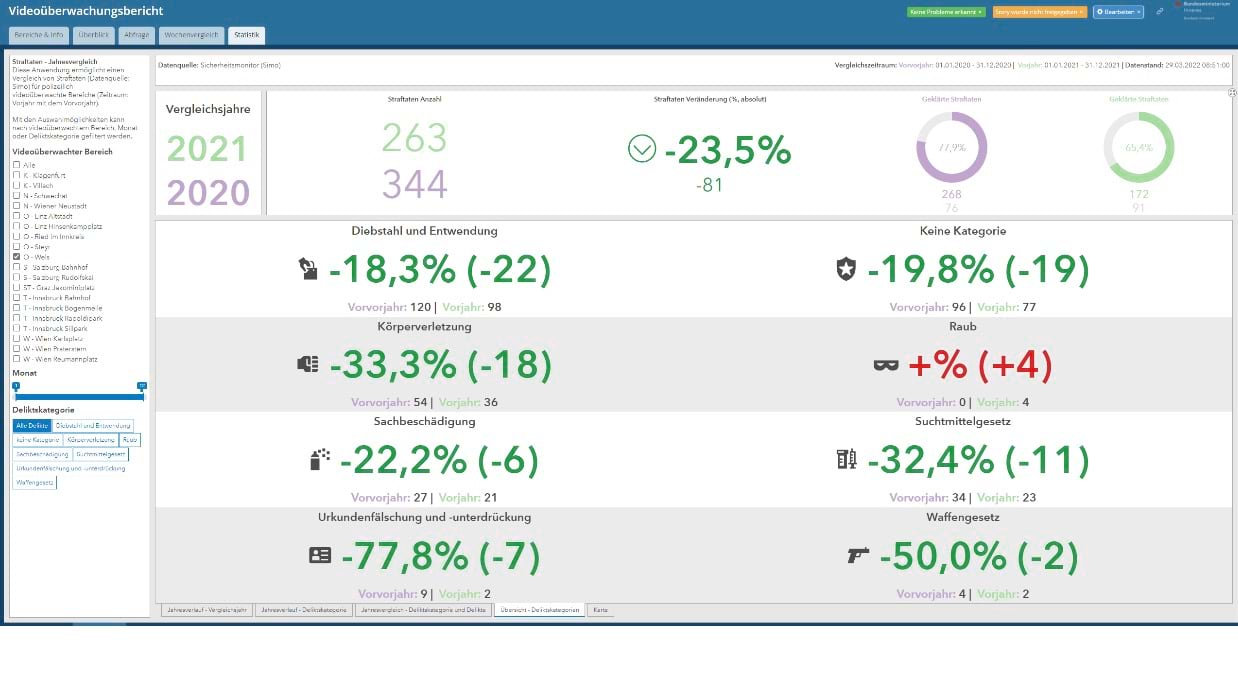Click the left handle of Monat slider

pos(16,386)
